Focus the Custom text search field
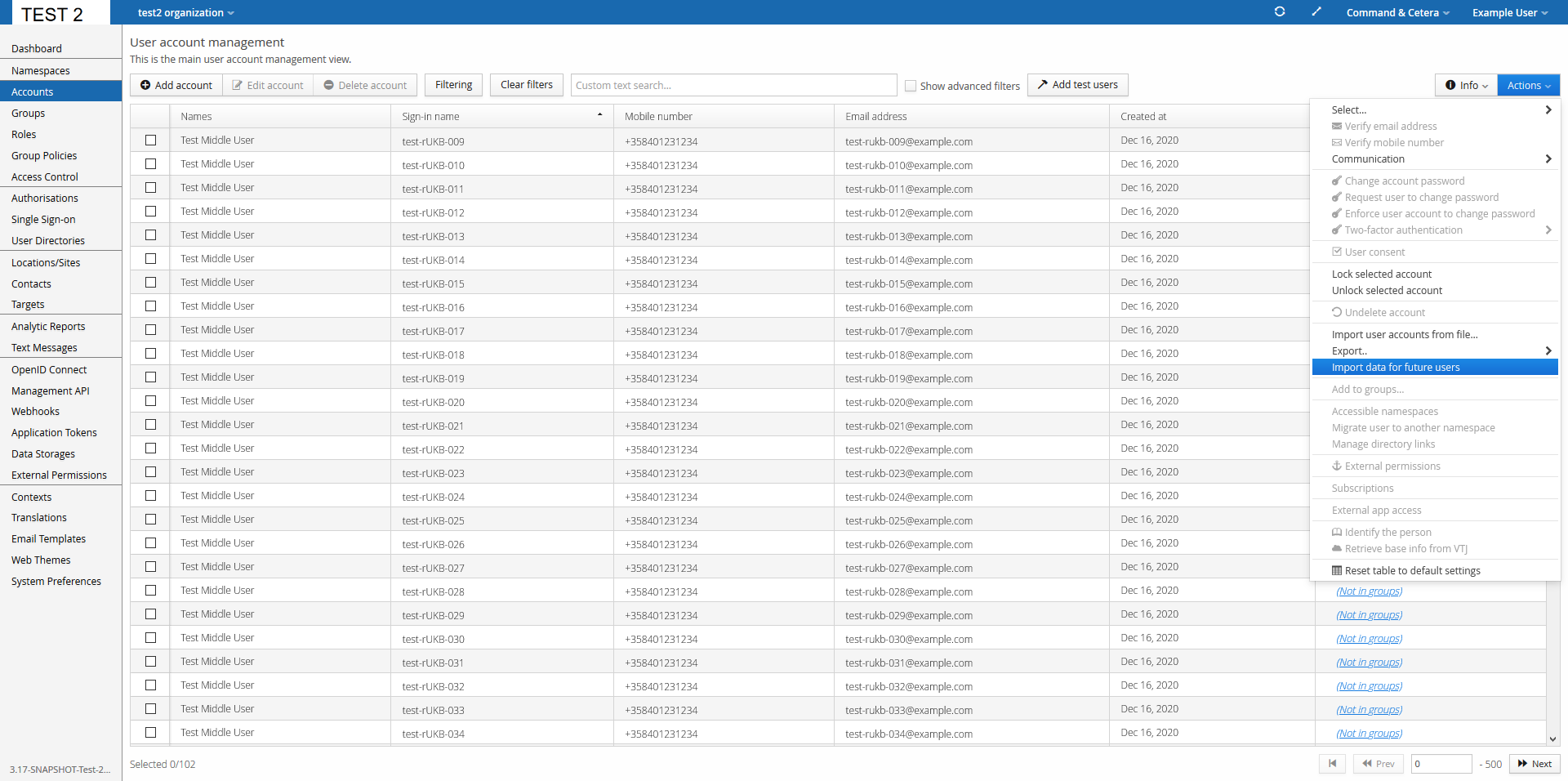 733,85
